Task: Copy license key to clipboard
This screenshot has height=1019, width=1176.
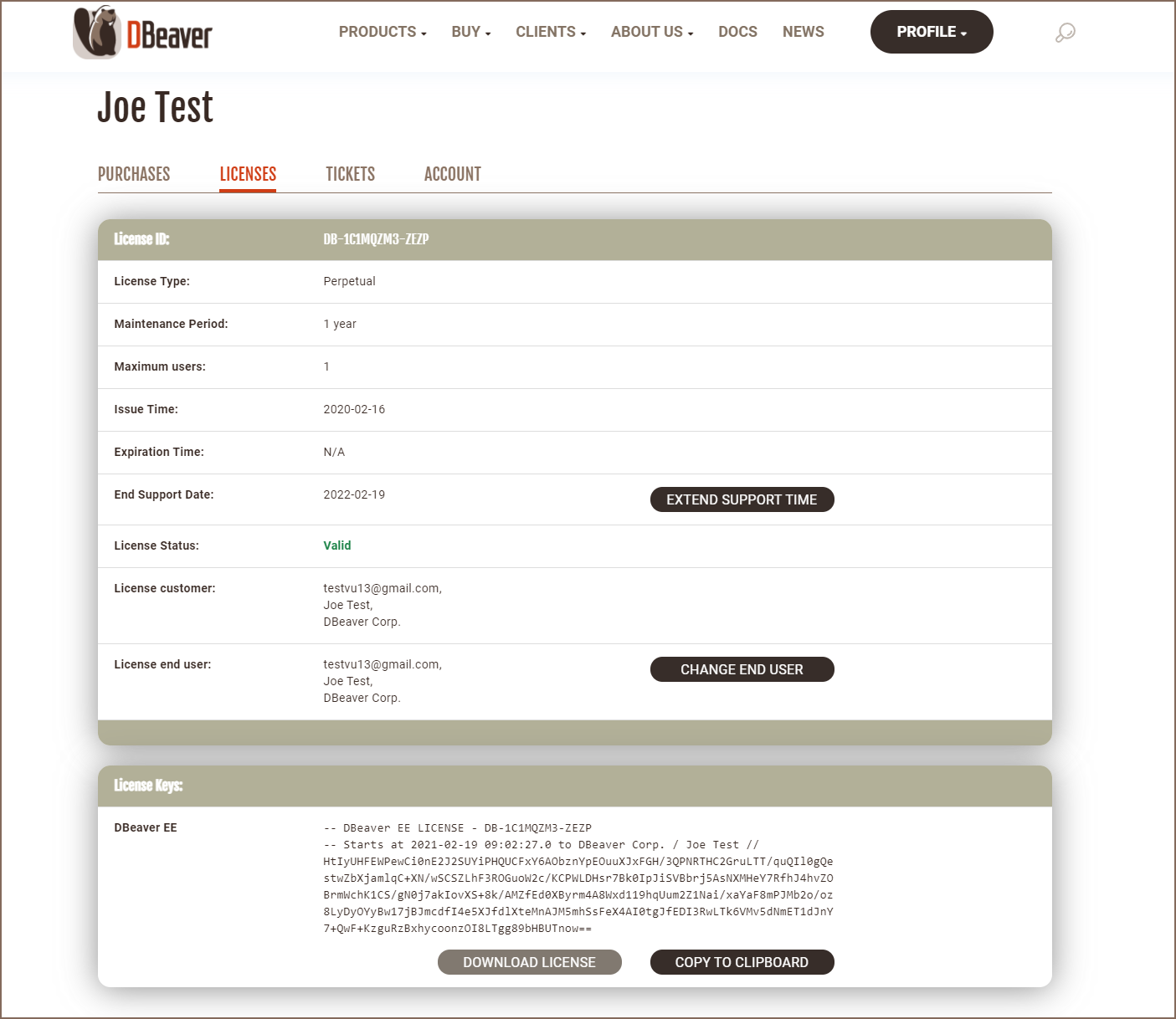Action: click(742, 962)
